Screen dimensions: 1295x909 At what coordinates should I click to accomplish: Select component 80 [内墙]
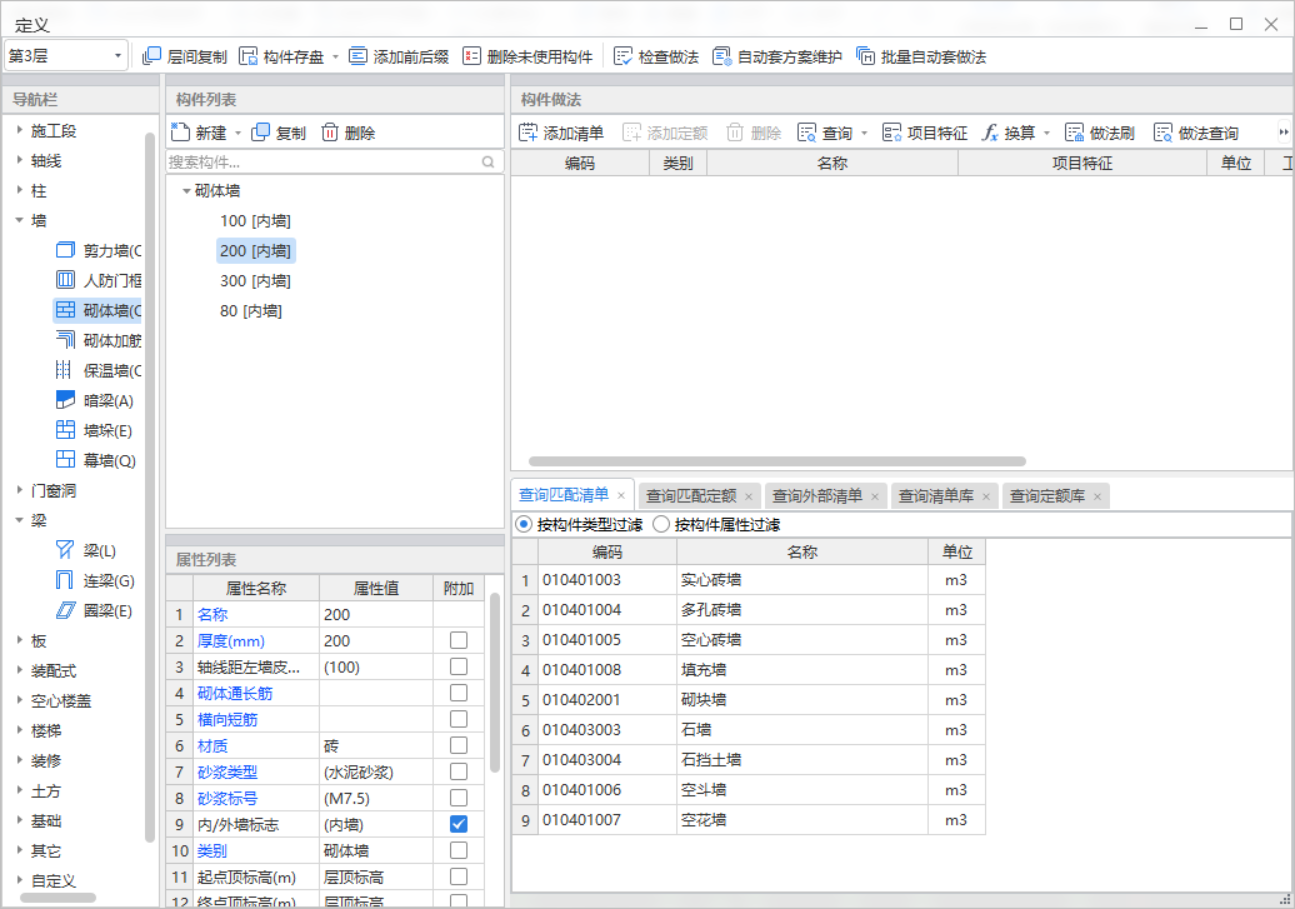tap(251, 311)
